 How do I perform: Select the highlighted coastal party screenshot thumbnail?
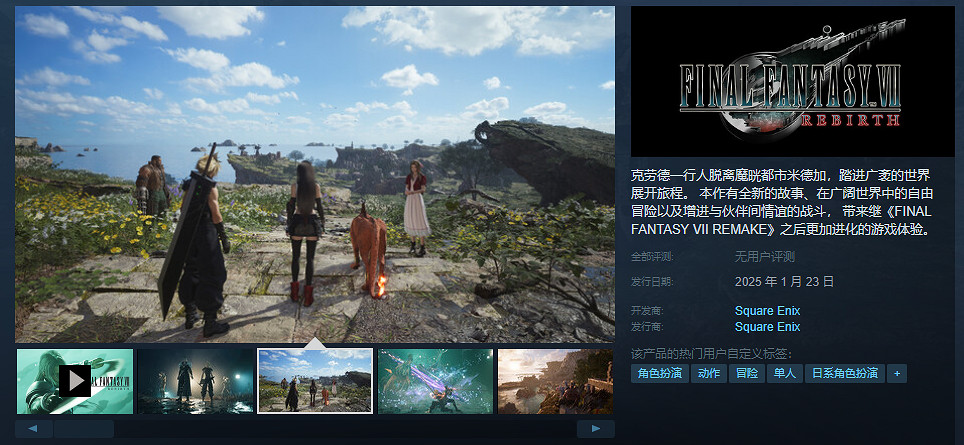315,381
